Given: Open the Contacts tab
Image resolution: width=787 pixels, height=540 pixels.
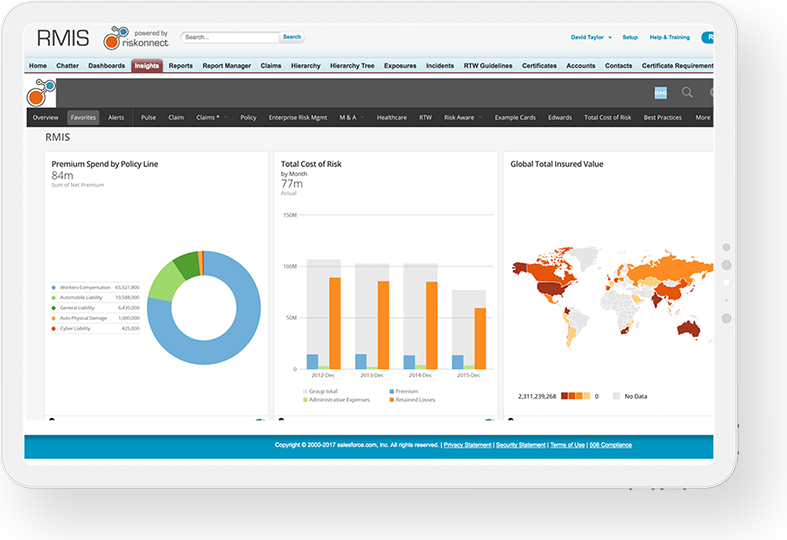Looking at the screenshot, I should tap(618, 66).
